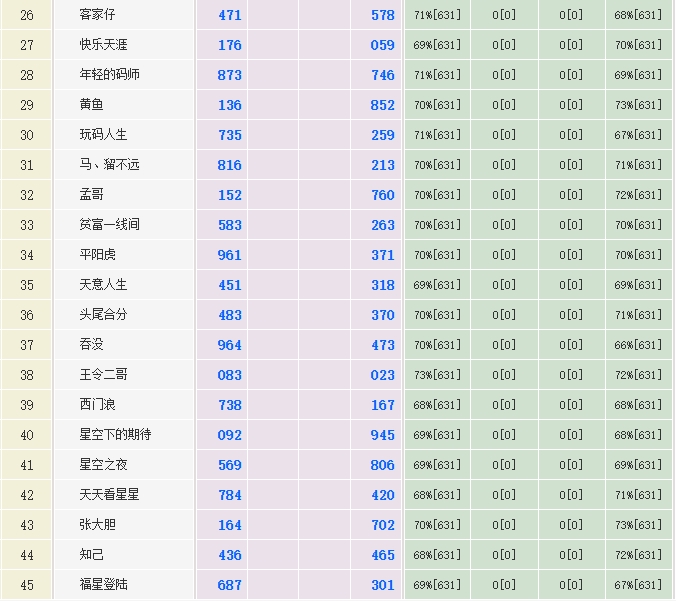Screen dimensions: 676x601
Task: Click the 平阳虎 entry
Action: click(x=98, y=255)
